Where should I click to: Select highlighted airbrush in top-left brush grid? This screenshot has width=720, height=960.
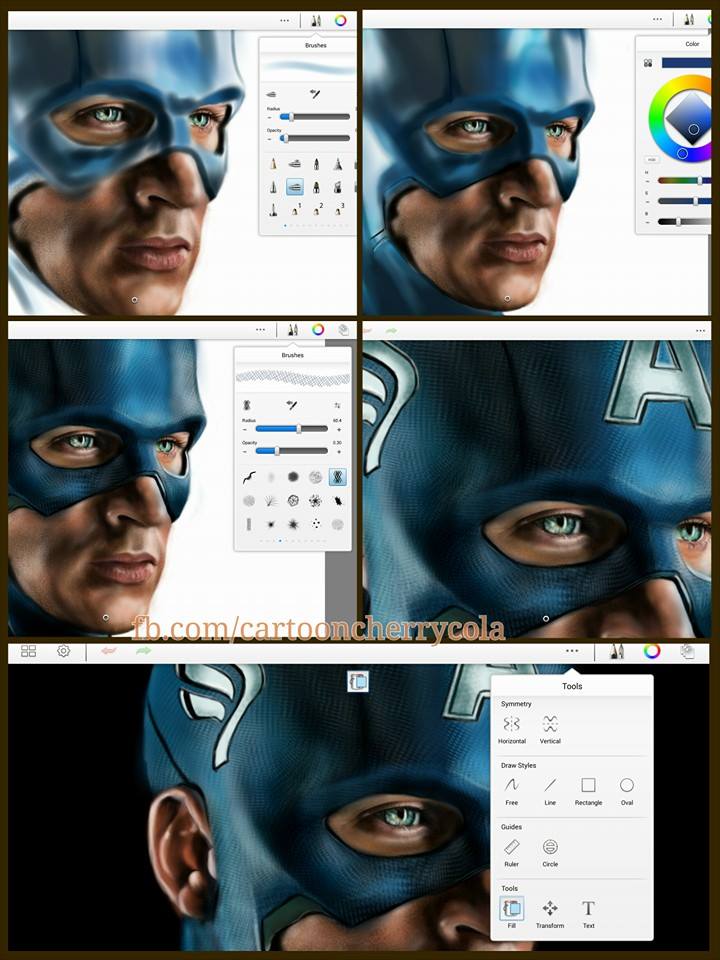point(294,187)
